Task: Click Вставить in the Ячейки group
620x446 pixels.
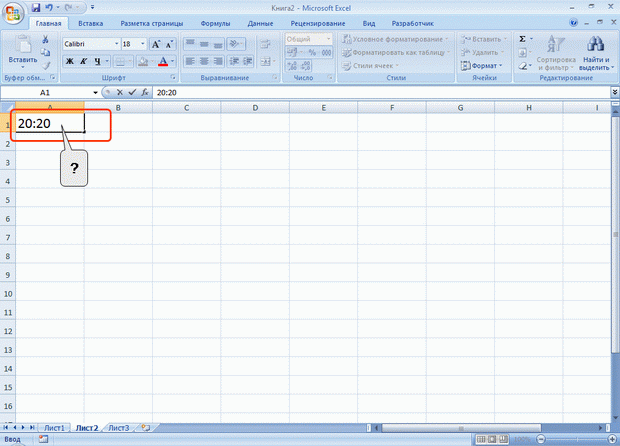Action: (483, 39)
